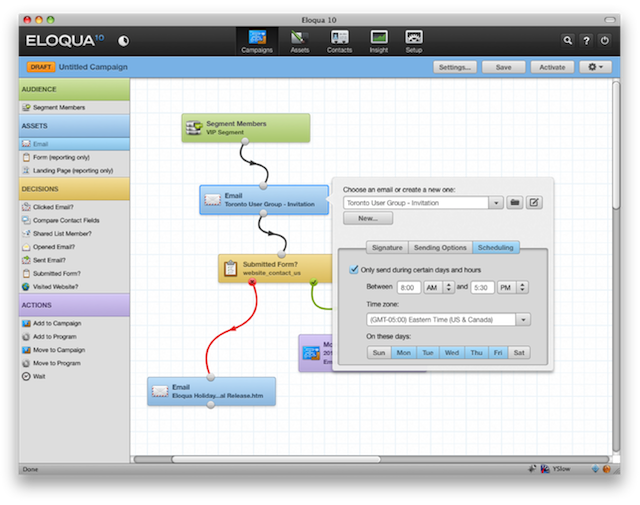Toggle Tue day button

pyautogui.click(x=428, y=353)
